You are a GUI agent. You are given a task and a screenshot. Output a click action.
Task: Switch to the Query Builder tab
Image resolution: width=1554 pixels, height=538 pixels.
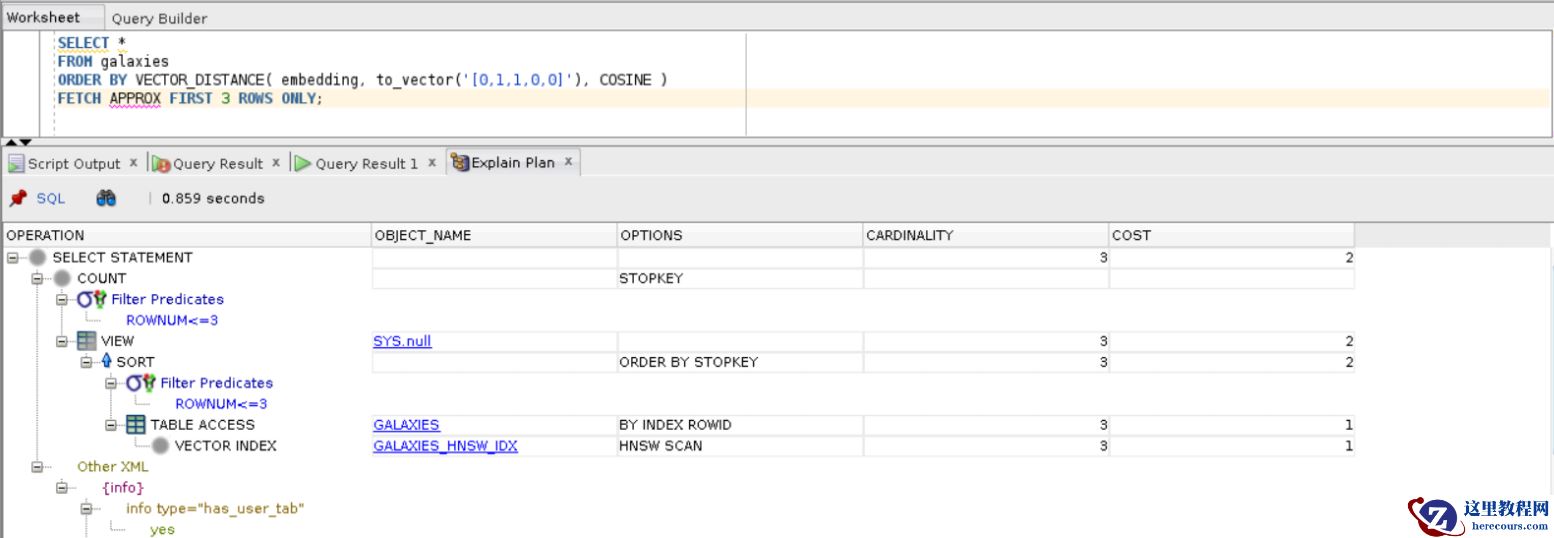pos(159,18)
